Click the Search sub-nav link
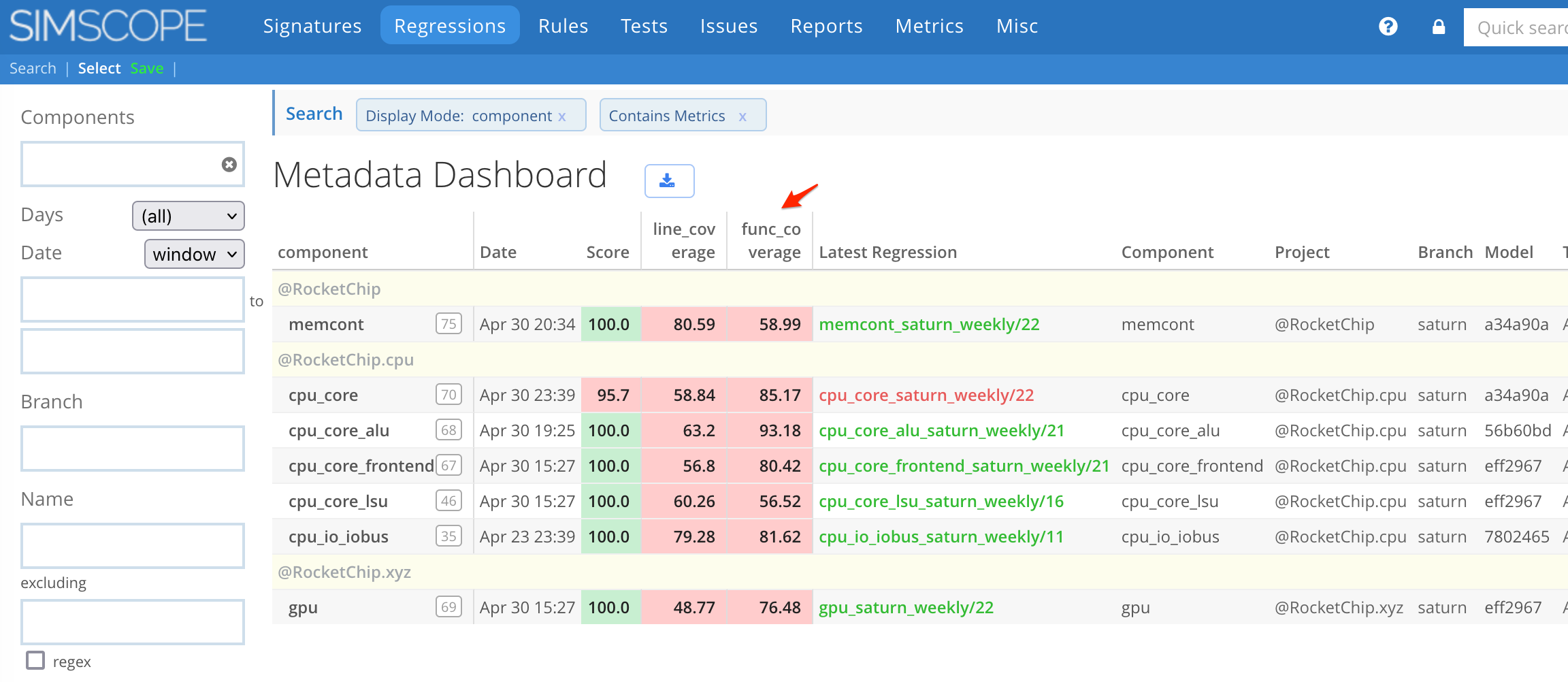 point(33,68)
